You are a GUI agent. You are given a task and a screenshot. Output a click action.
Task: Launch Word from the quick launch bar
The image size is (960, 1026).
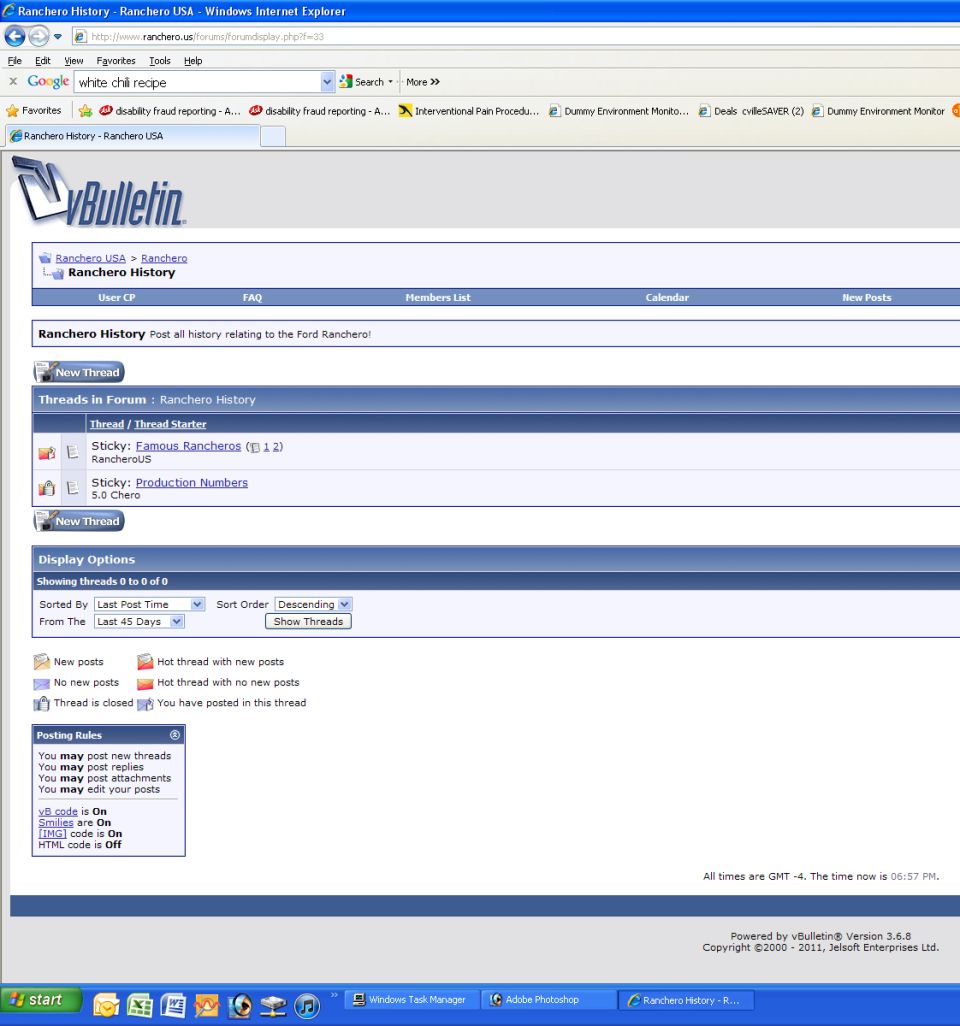[173, 1006]
